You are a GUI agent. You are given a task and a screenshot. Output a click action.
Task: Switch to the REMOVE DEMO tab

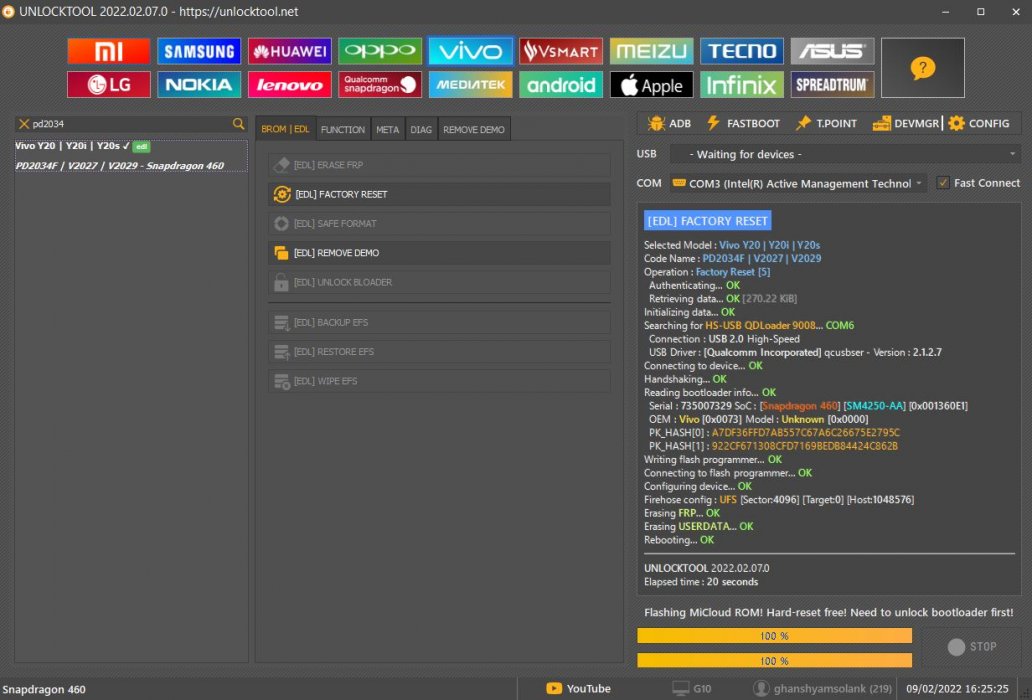474,130
